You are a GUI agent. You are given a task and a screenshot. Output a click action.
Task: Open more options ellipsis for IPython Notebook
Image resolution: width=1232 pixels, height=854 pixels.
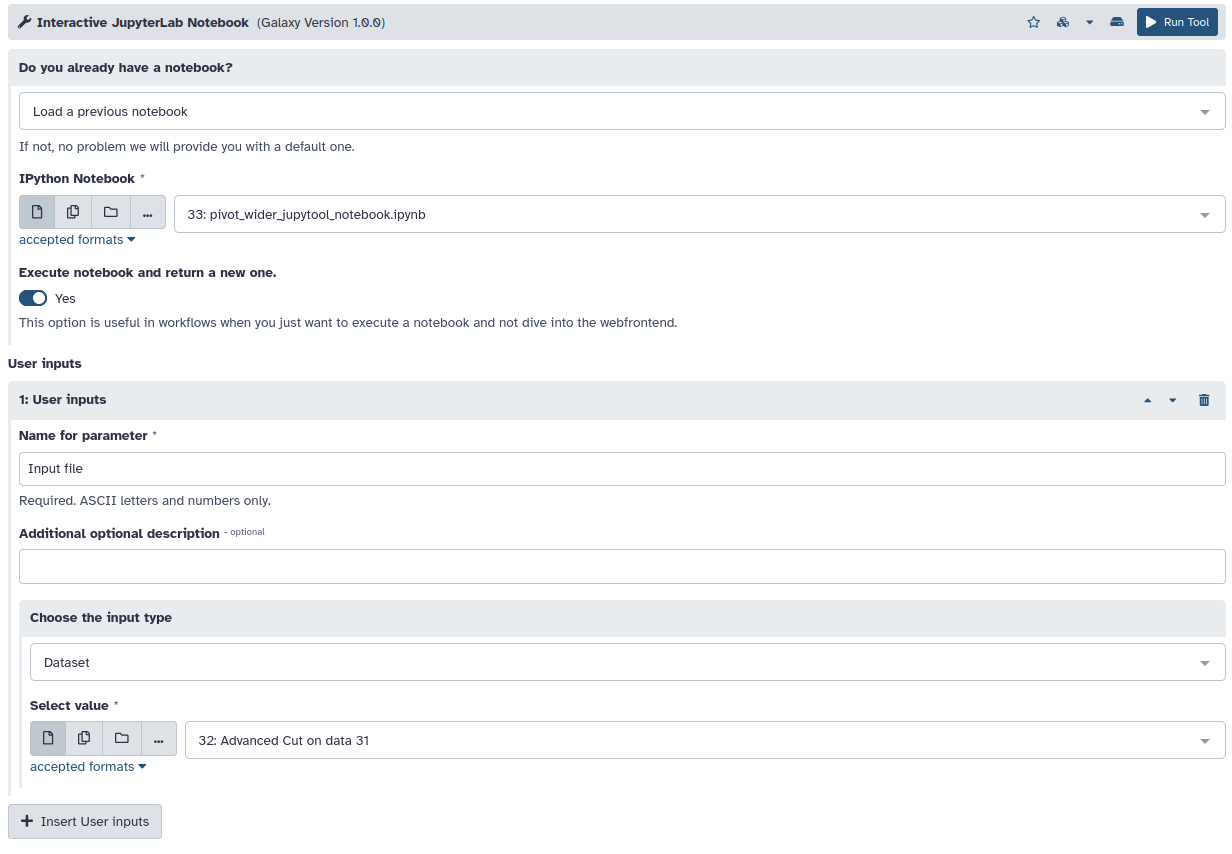pyautogui.click(x=147, y=212)
